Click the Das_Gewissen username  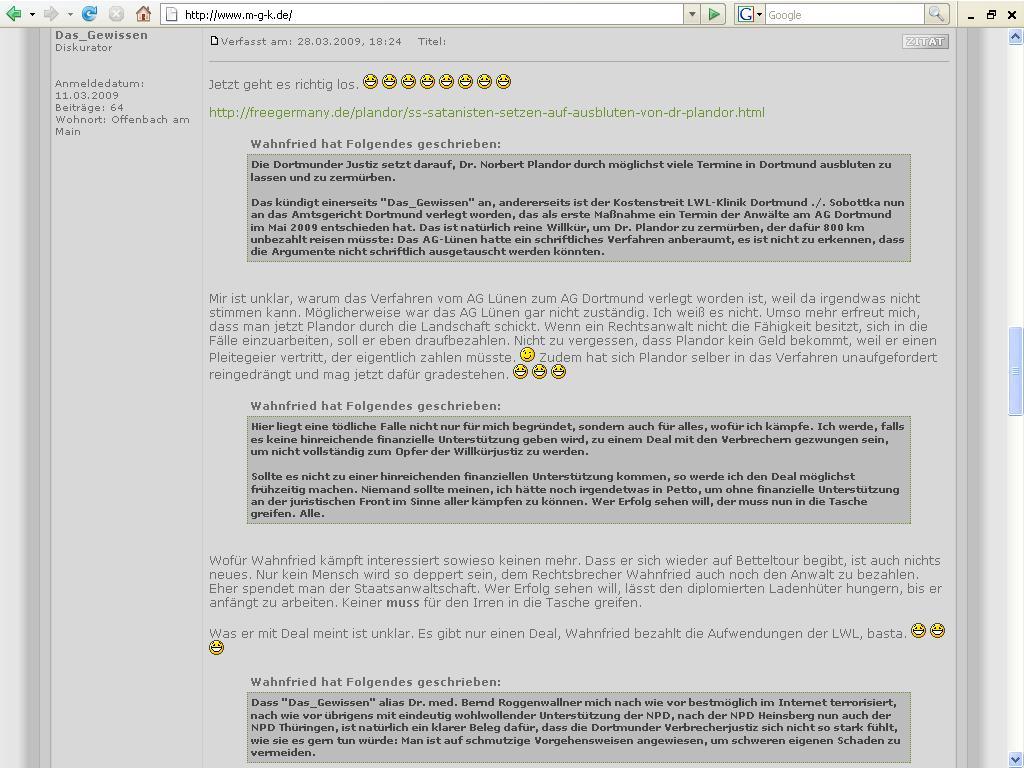(x=101, y=35)
